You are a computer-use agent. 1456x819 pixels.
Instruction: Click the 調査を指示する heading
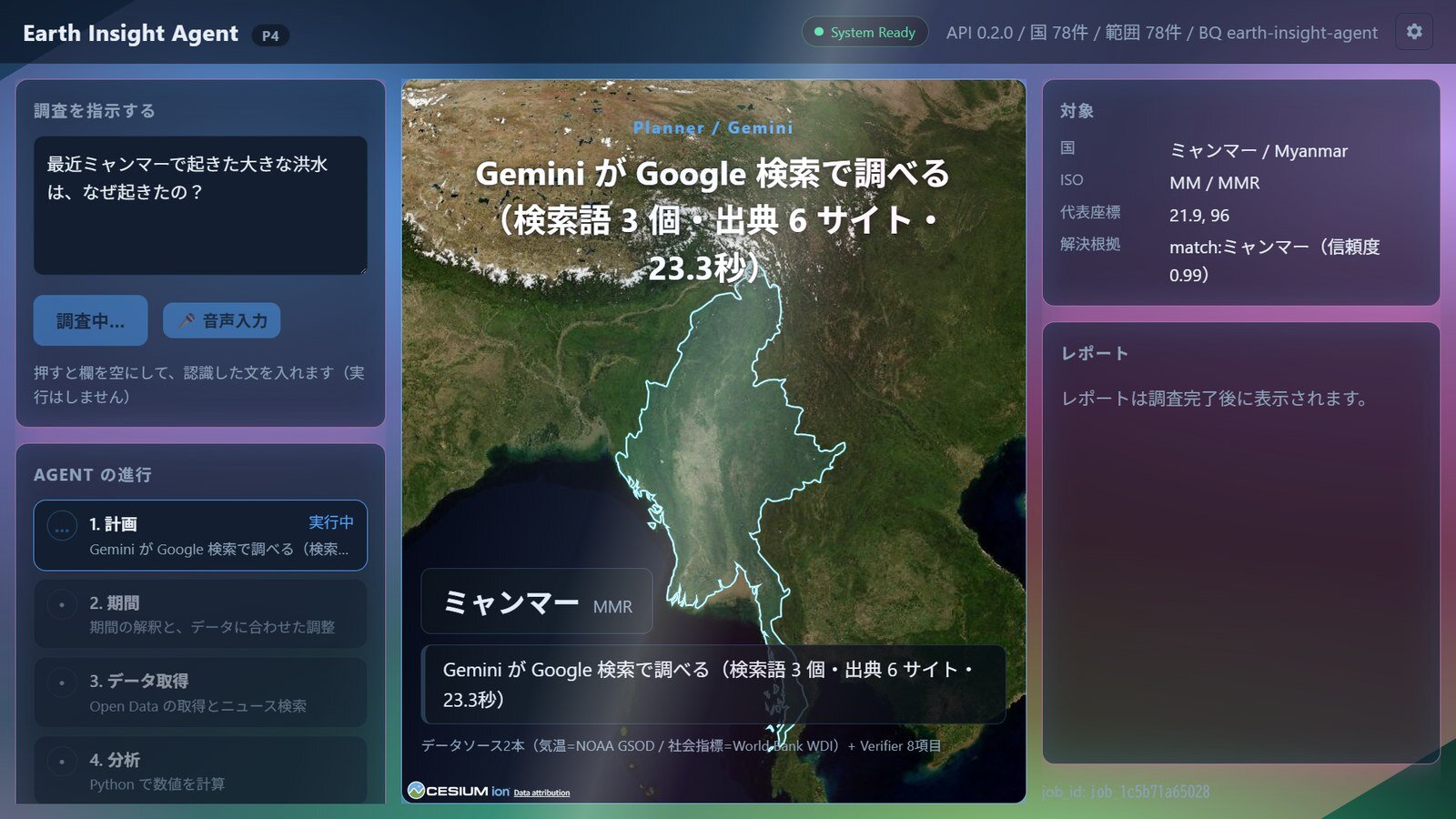95,111
